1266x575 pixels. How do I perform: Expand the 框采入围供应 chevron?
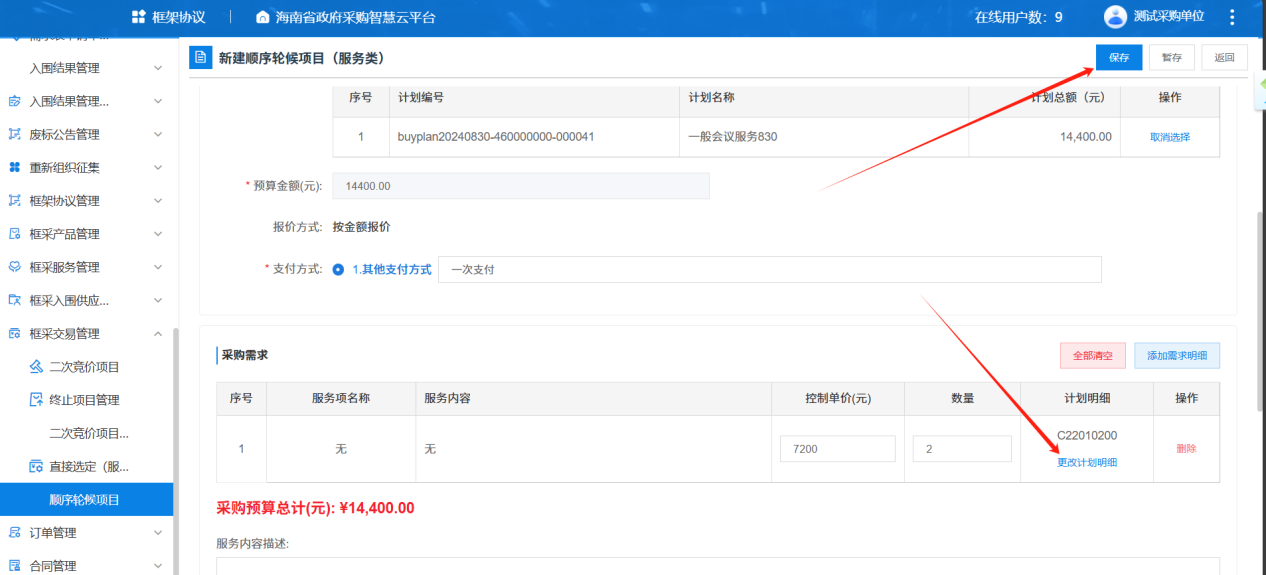coord(158,300)
